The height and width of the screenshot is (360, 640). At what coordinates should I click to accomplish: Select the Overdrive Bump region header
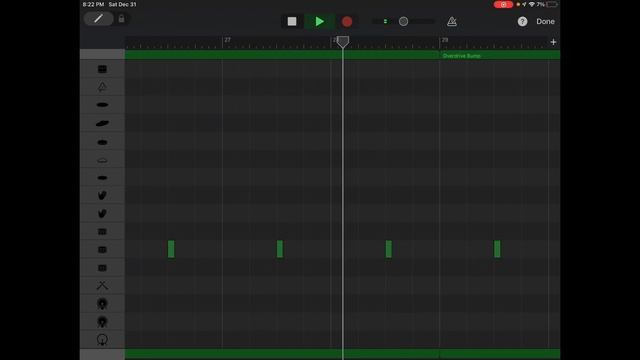[461, 56]
